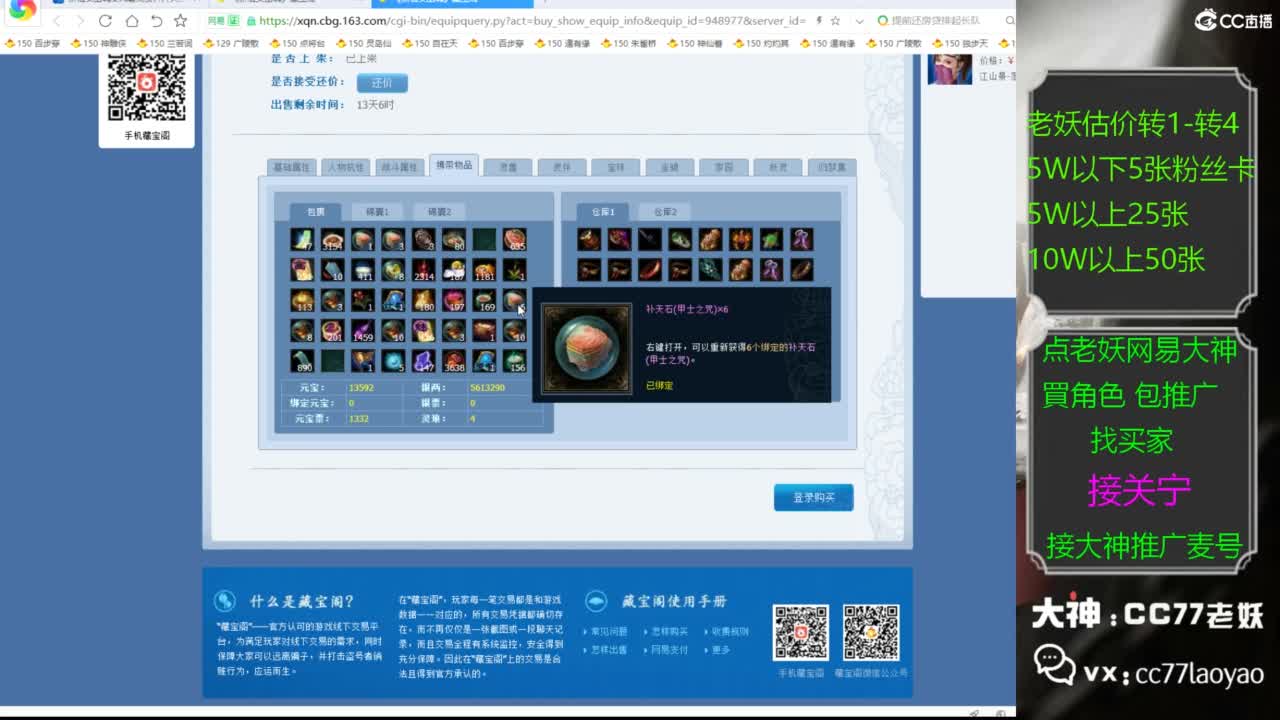
Task: Switch to the 基础属性 tab
Action: coord(291,168)
